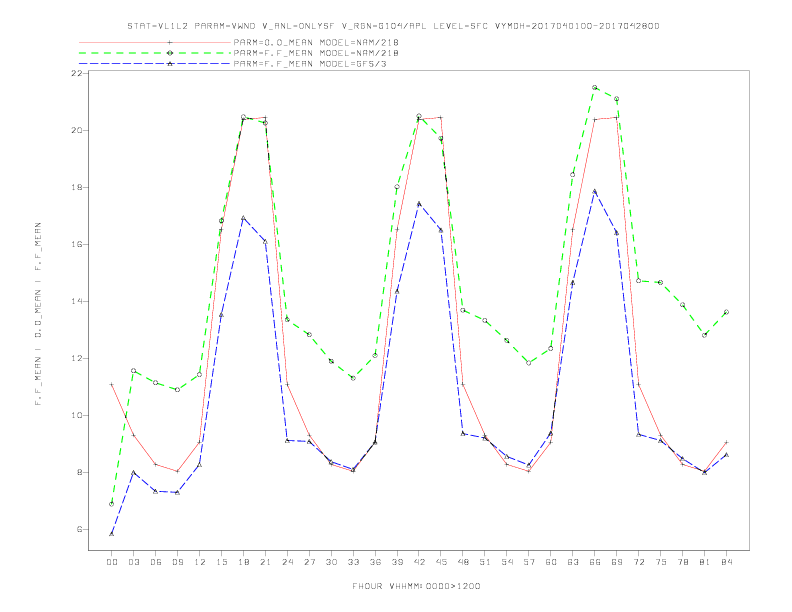Click x-axis tick label 03
This screenshot has height=612, width=792.
click(133, 562)
